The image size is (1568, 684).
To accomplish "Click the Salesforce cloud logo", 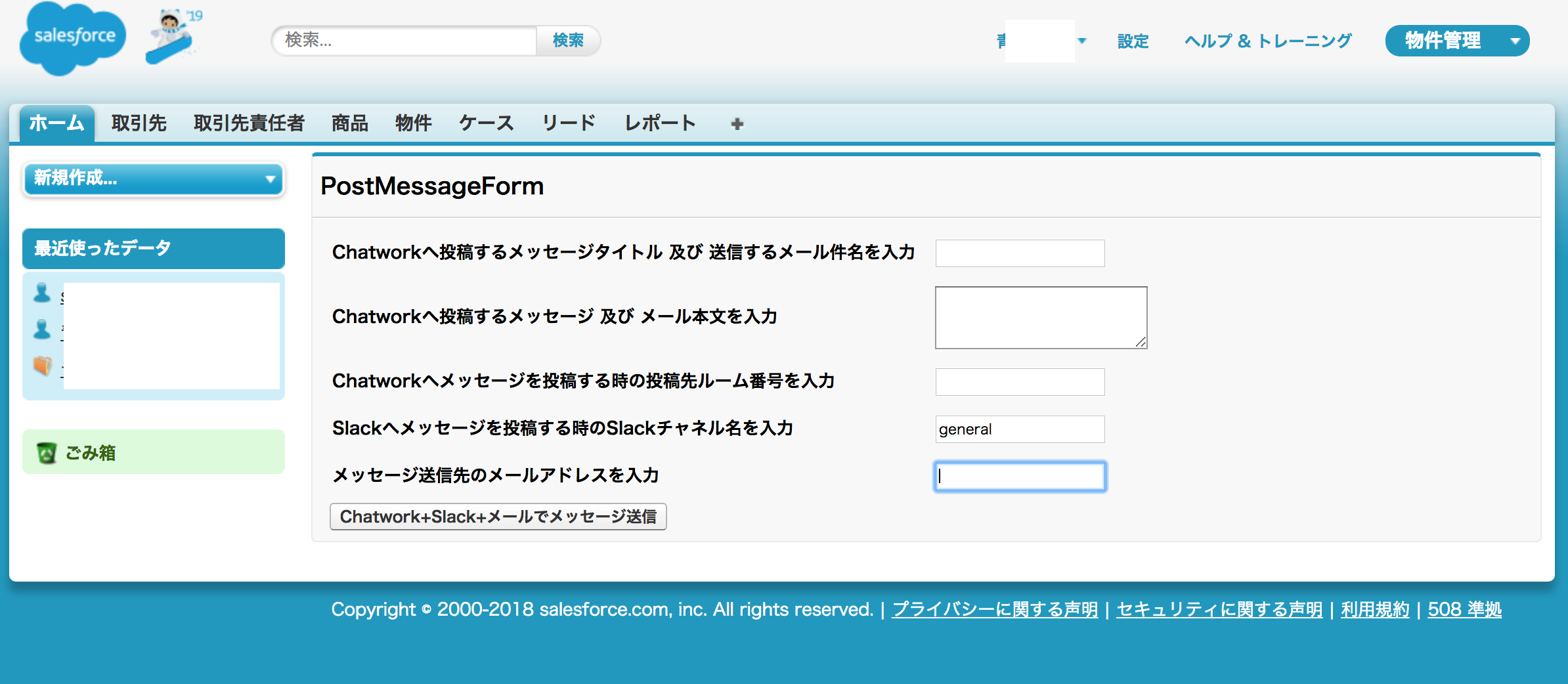I will (x=72, y=38).
